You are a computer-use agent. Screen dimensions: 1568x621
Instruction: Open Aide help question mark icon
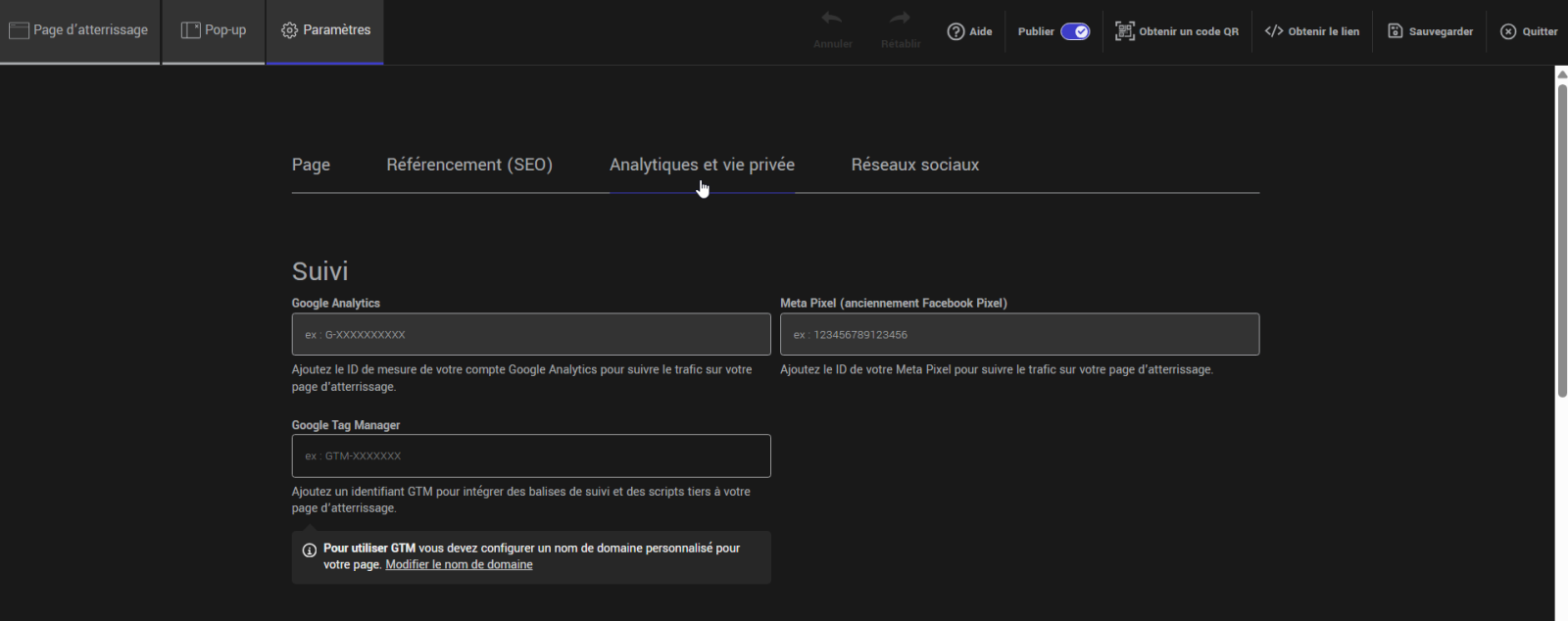[x=955, y=31]
